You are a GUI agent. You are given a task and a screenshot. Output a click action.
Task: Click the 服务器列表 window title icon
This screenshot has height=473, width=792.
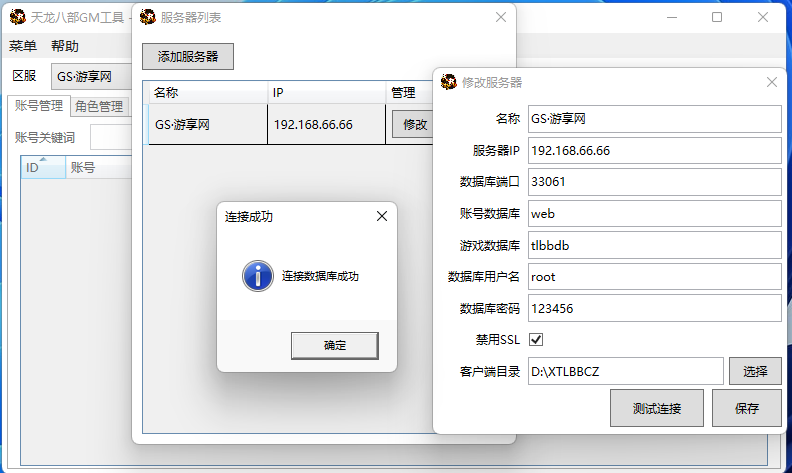click(148, 17)
